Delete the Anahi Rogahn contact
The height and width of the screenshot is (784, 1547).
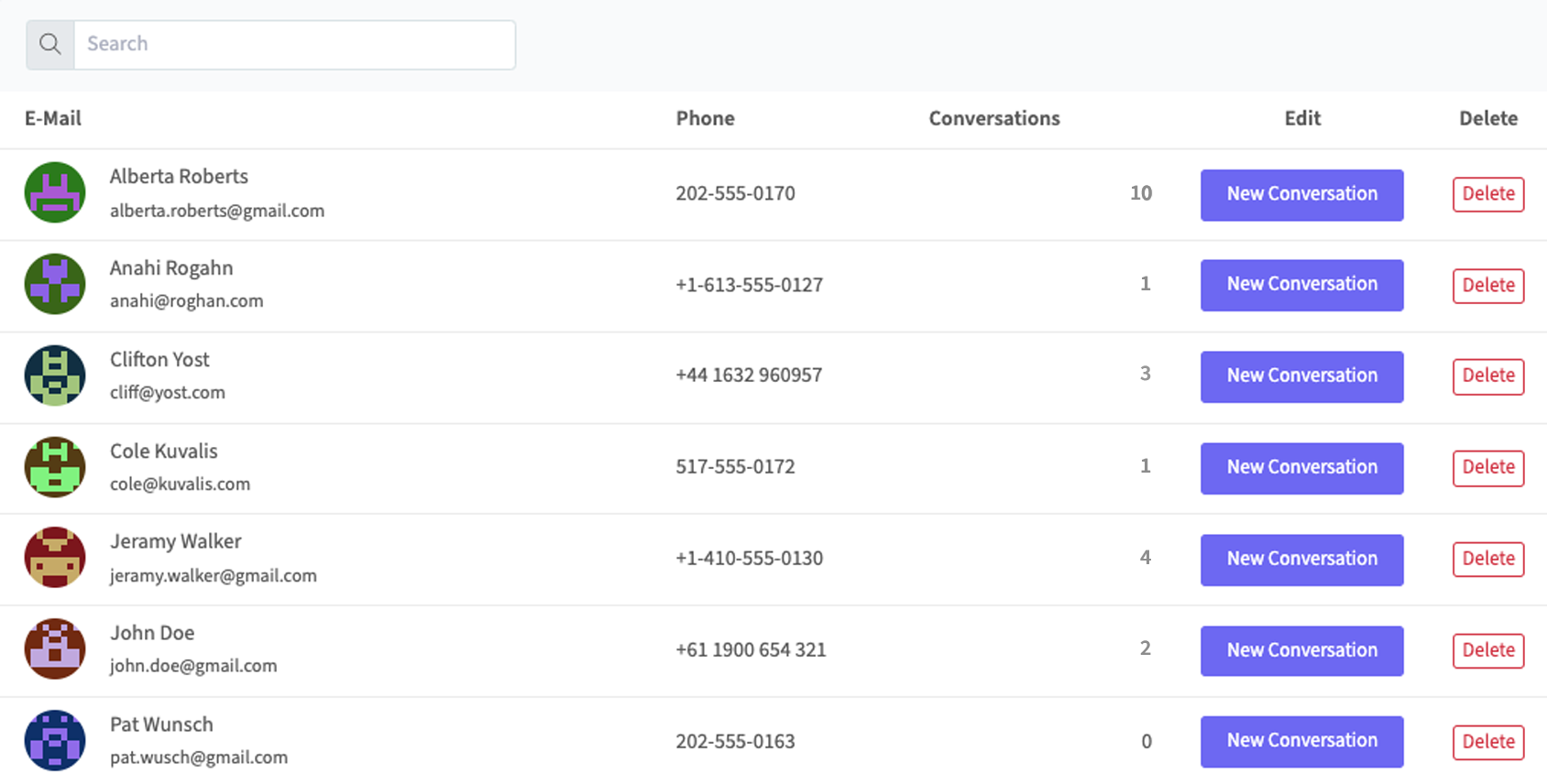(x=1487, y=286)
